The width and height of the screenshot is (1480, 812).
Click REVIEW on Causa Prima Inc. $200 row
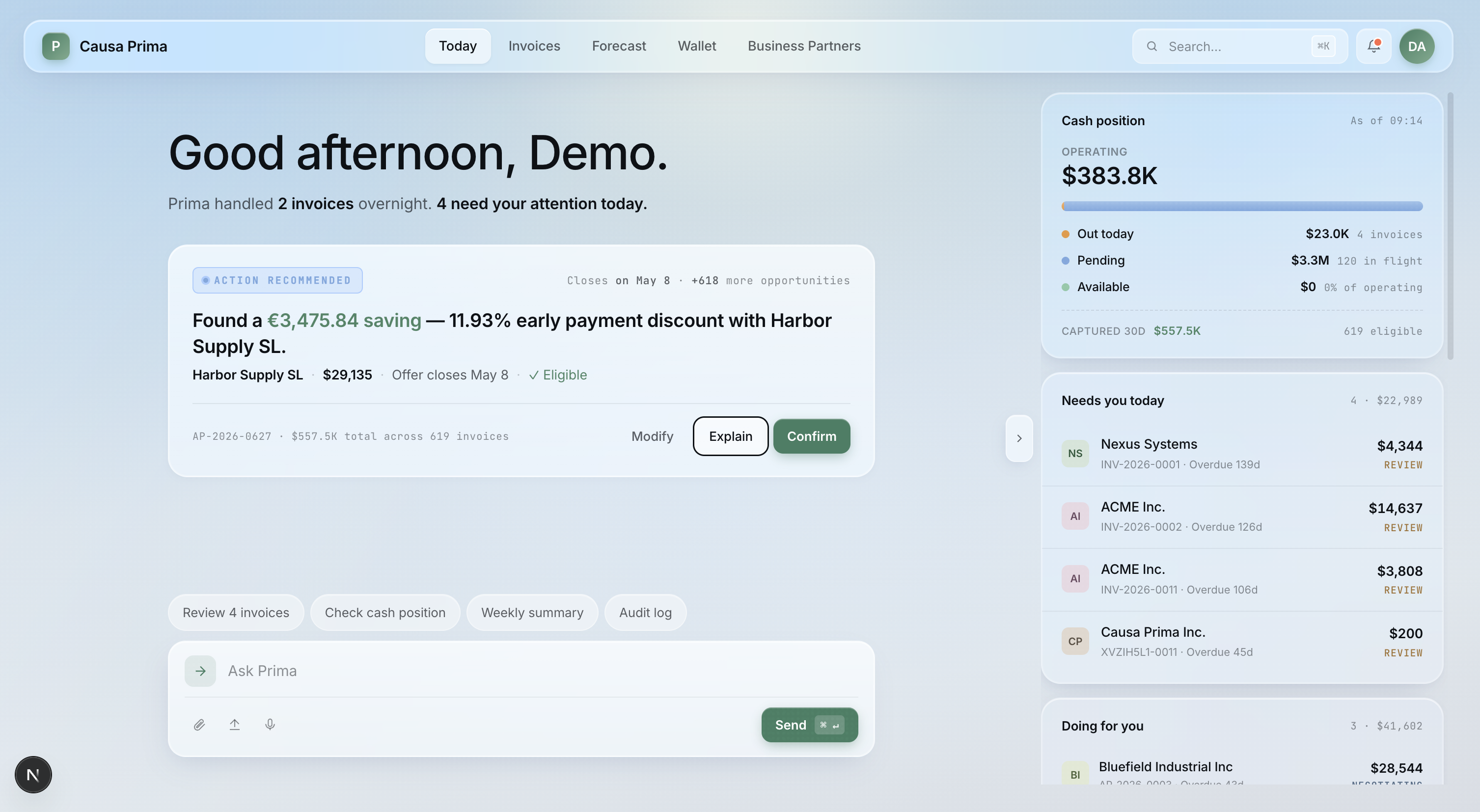point(1402,653)
